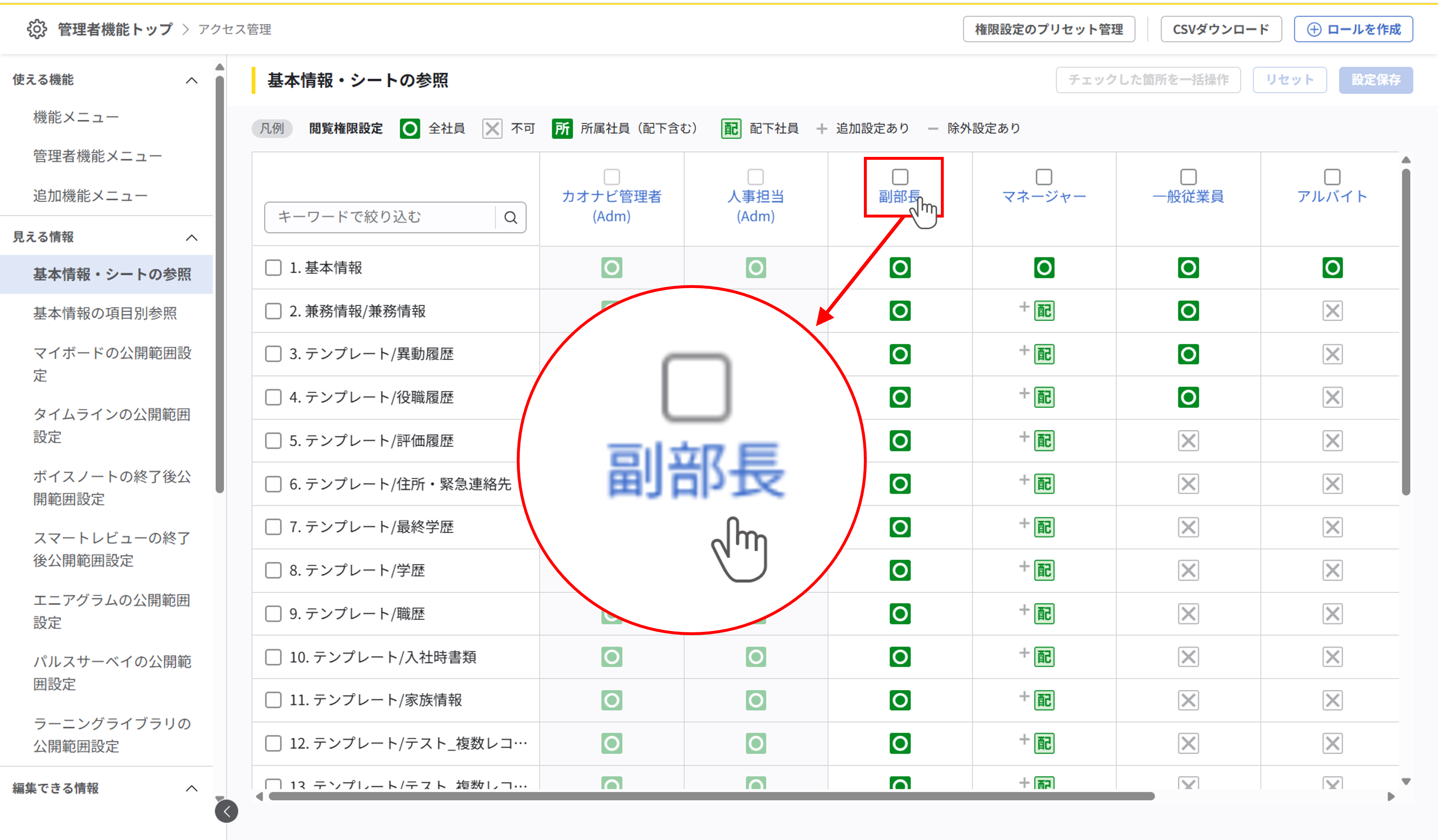The width and height of the screenshot is (1438, 840).
Task: Collapse the 編集できる情報 section
Action: [x=192, y=789]
